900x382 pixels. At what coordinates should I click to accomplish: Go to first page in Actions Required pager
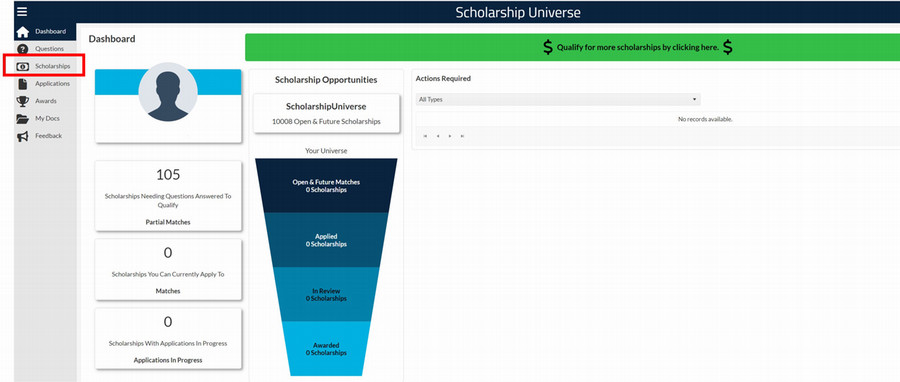click(x=425, y=136)
